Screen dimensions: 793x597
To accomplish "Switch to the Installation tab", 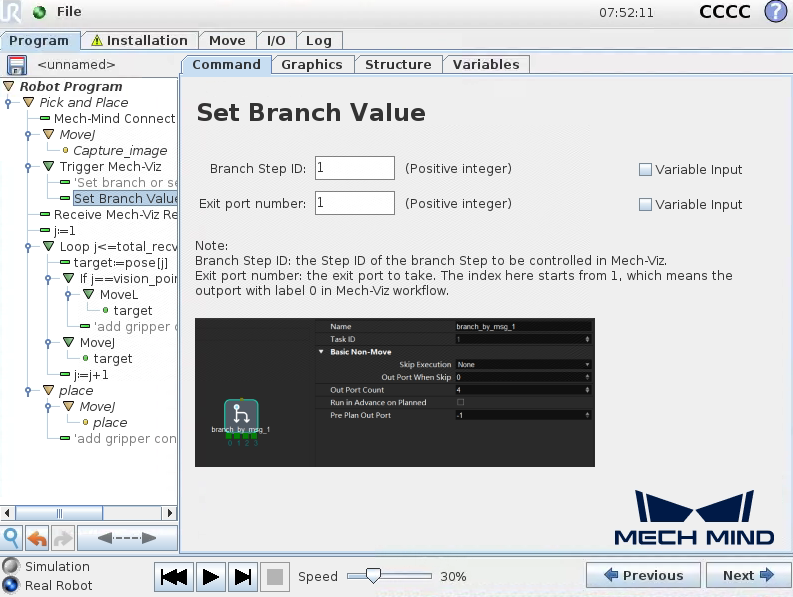I will pos(139,40).
